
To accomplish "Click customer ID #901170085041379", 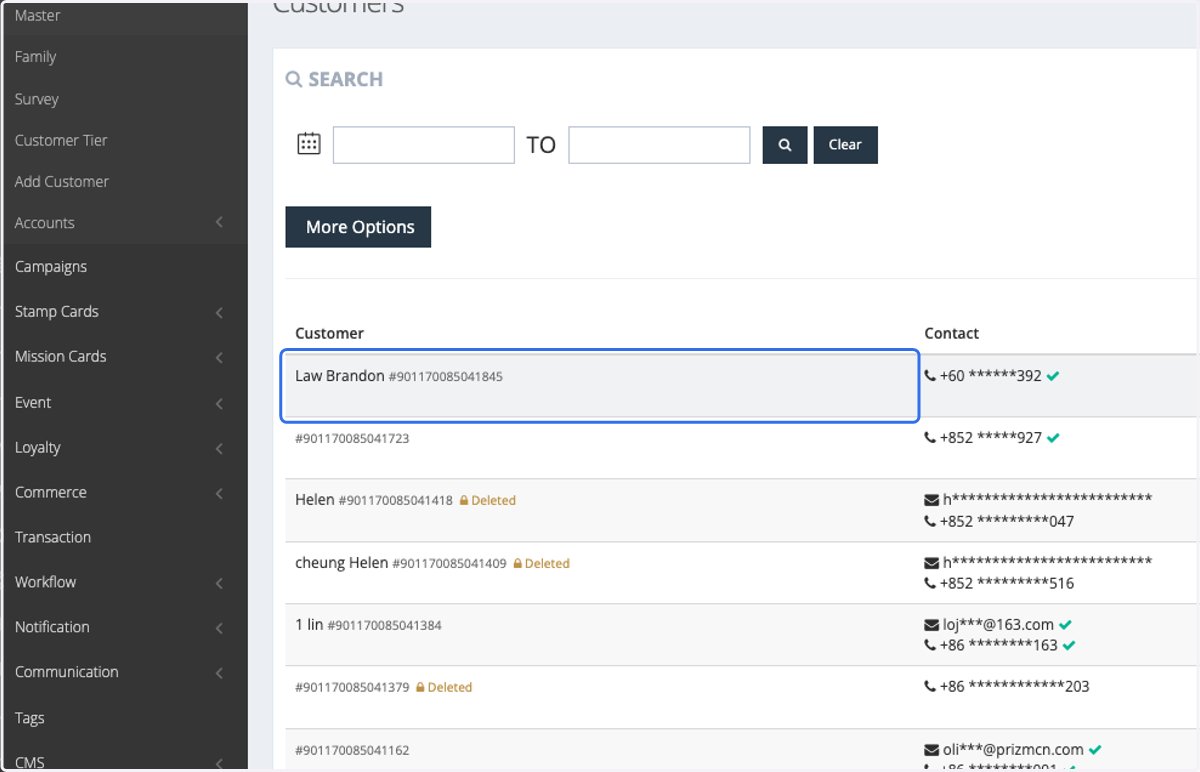I will tap(352, 688).
